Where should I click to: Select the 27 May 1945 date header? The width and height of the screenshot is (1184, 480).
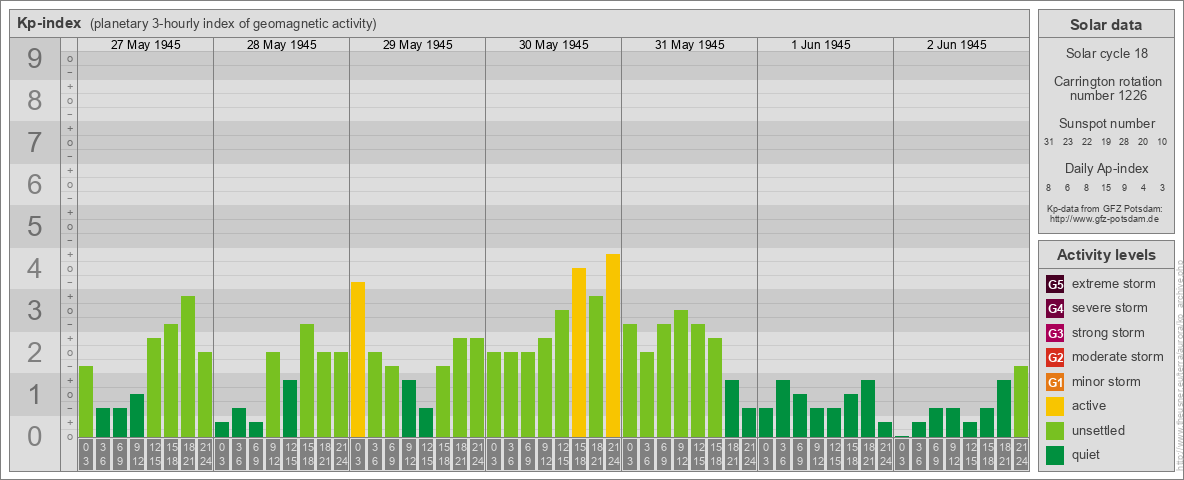(145, 45)
